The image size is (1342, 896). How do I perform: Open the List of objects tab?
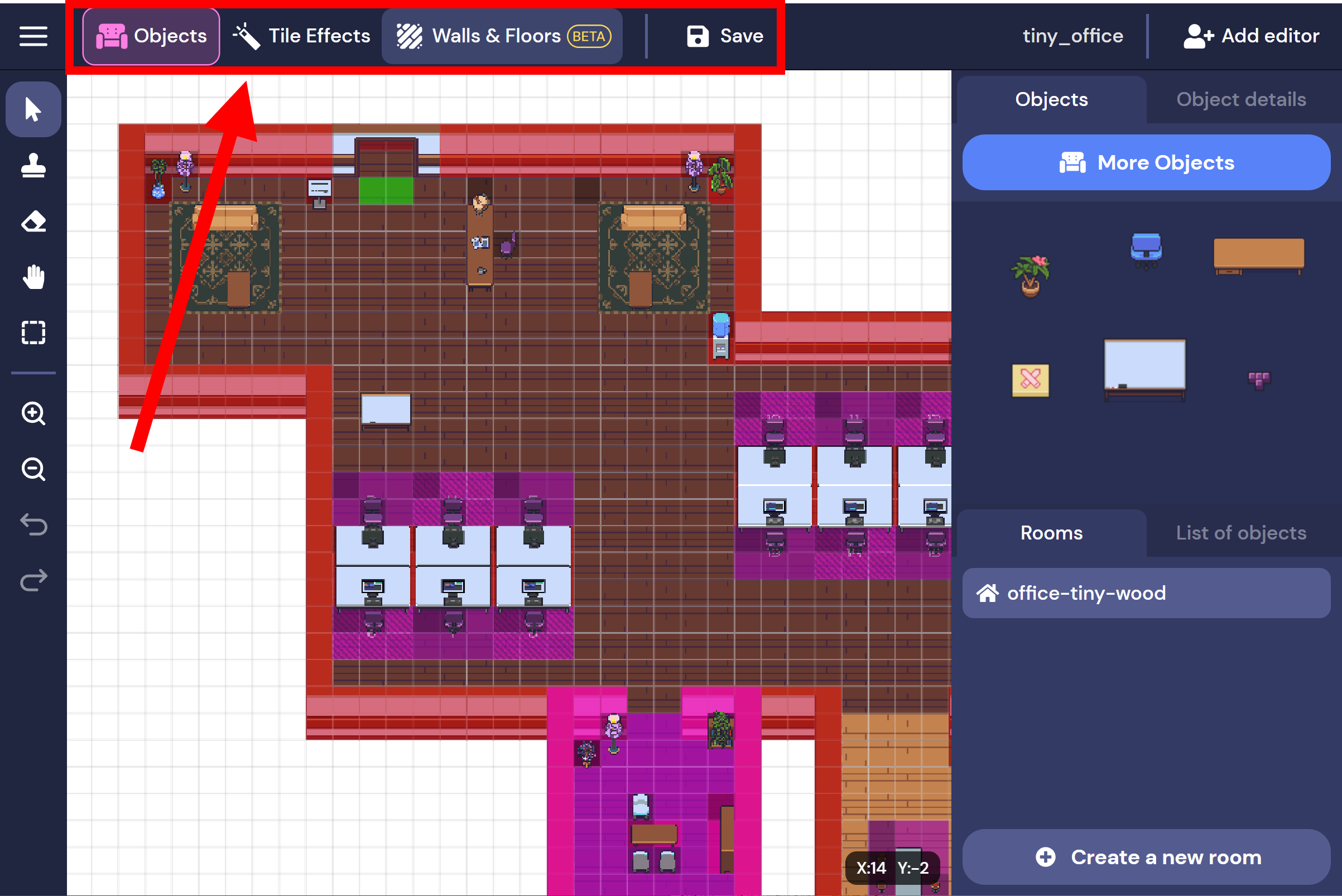(x=1240, y=533)
